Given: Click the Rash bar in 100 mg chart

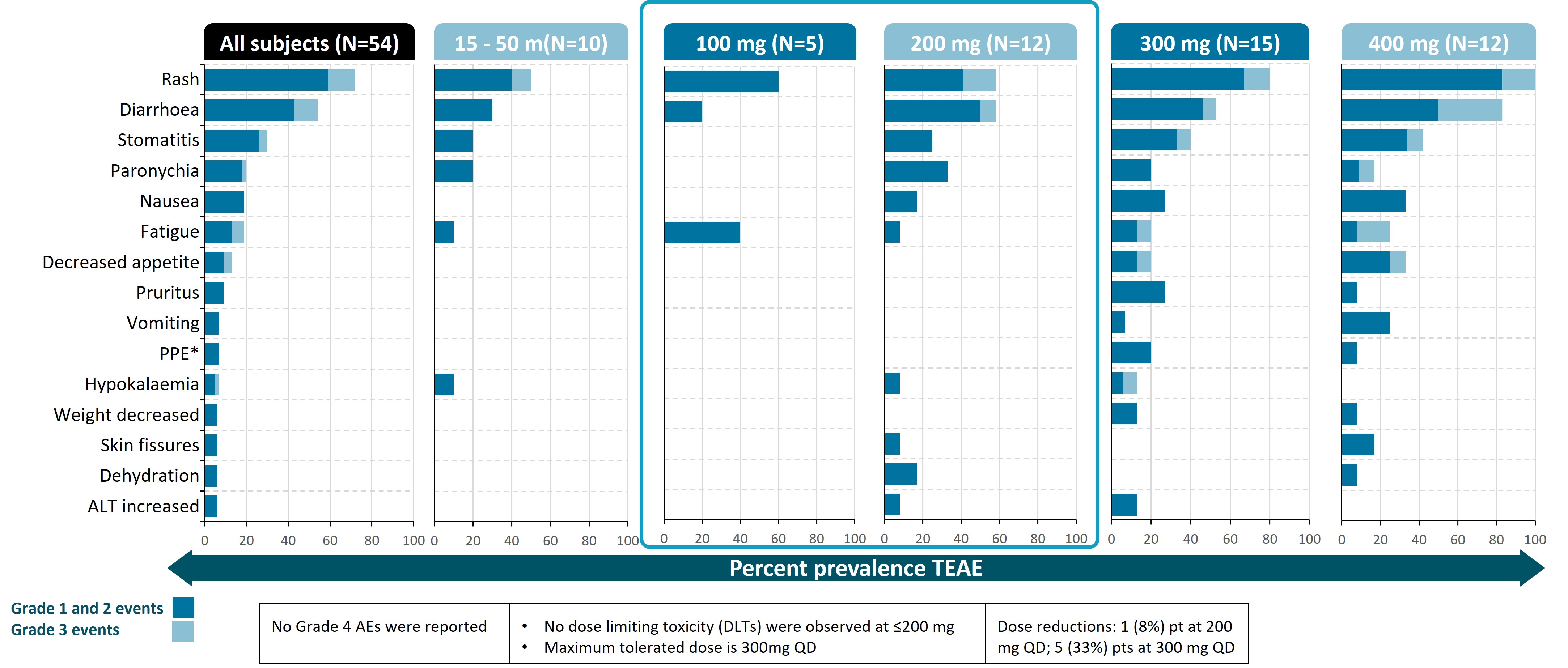Looking at the screenshot, I should [x=721, y=81].
